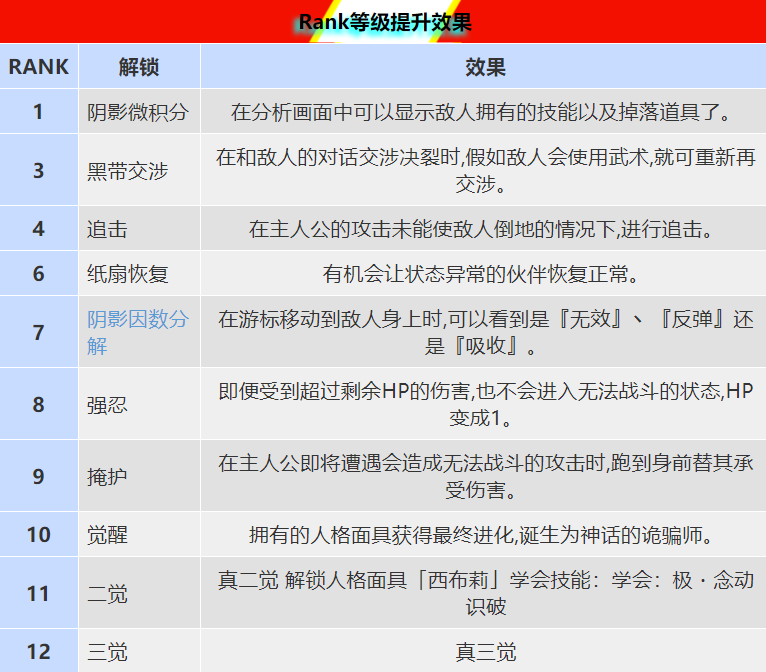766x672 pixels.
Task: Click the 阴影微积分 cell
Action: (139, 111)
